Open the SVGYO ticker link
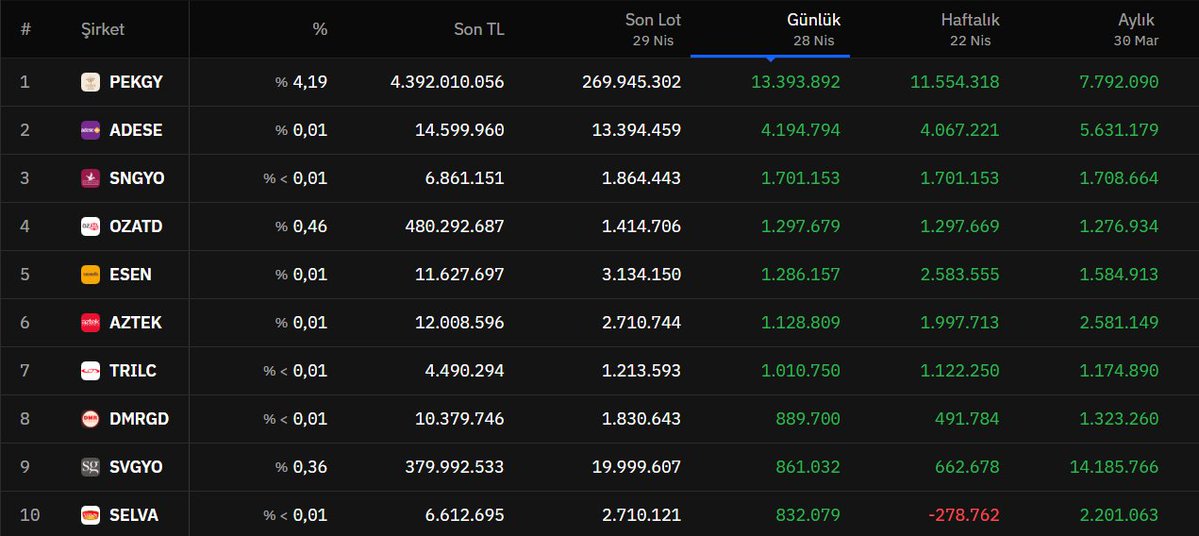Viewport: 1199px width, 536px height. pos(136,467)
